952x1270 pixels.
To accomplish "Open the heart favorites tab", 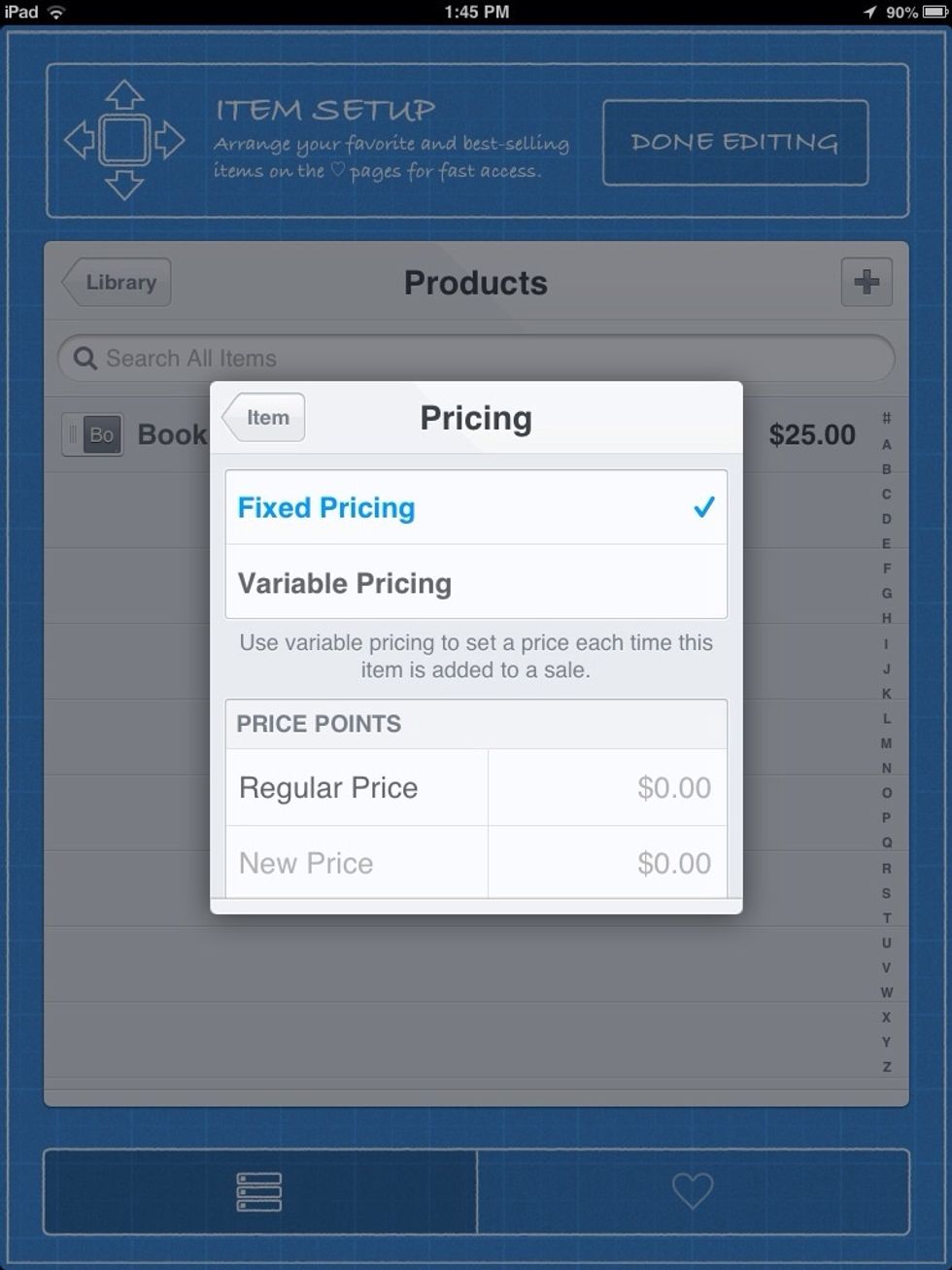I will click(x=693, y=1191).
